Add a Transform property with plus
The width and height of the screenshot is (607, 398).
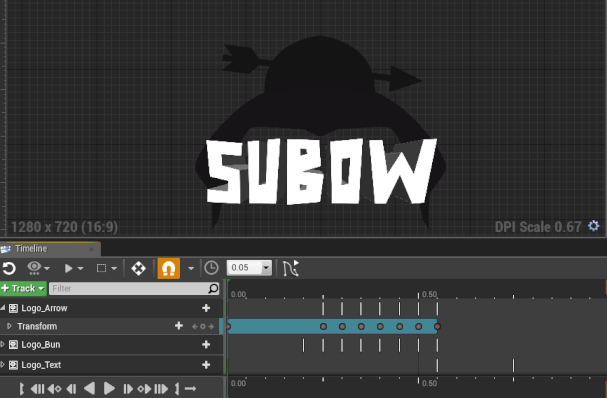coord(179,326)
